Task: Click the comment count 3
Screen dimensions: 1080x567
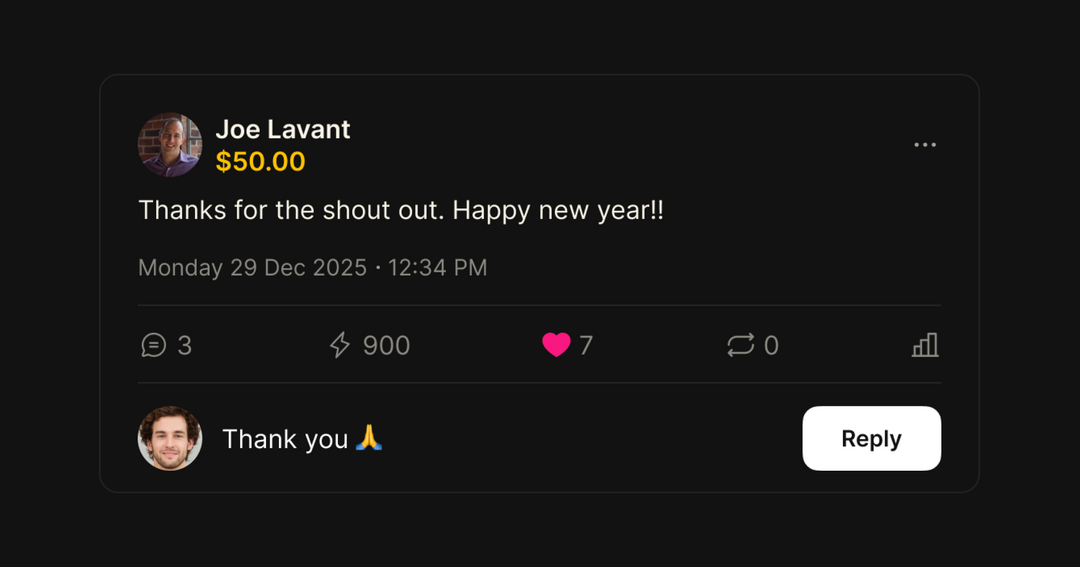Action: [x=185, y=346]
